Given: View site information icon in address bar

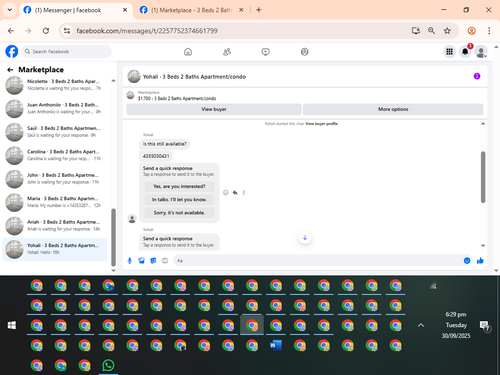Looking at the screenshot, I should (67, 31).
